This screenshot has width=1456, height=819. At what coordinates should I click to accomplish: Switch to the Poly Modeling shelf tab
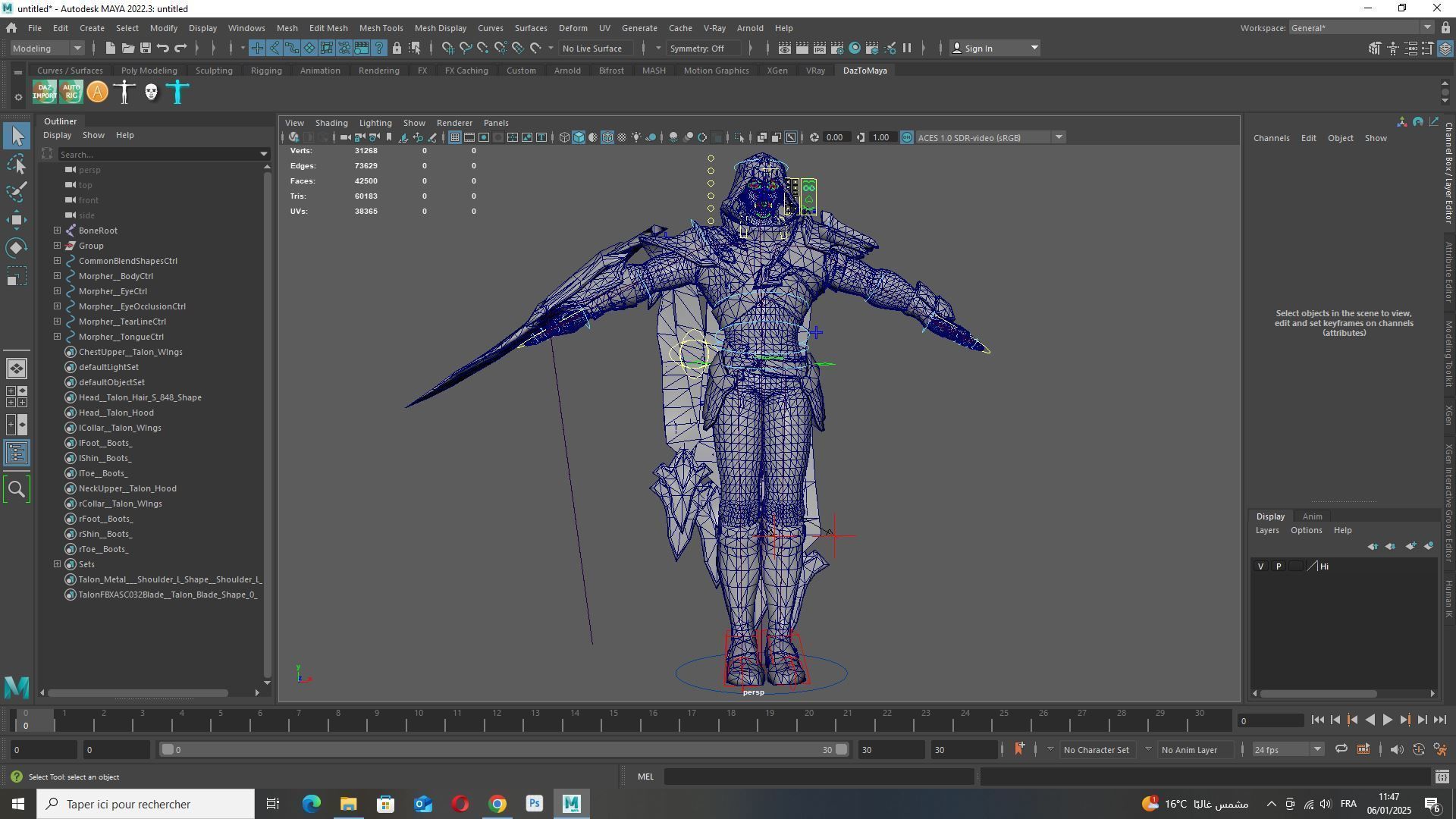[149, 71]
